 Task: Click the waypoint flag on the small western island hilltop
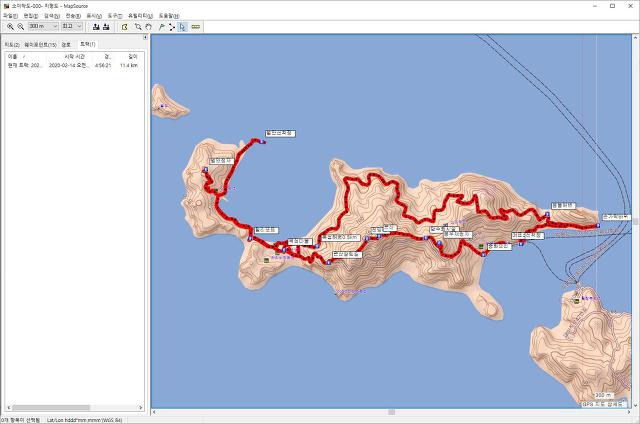click(205, 169)
